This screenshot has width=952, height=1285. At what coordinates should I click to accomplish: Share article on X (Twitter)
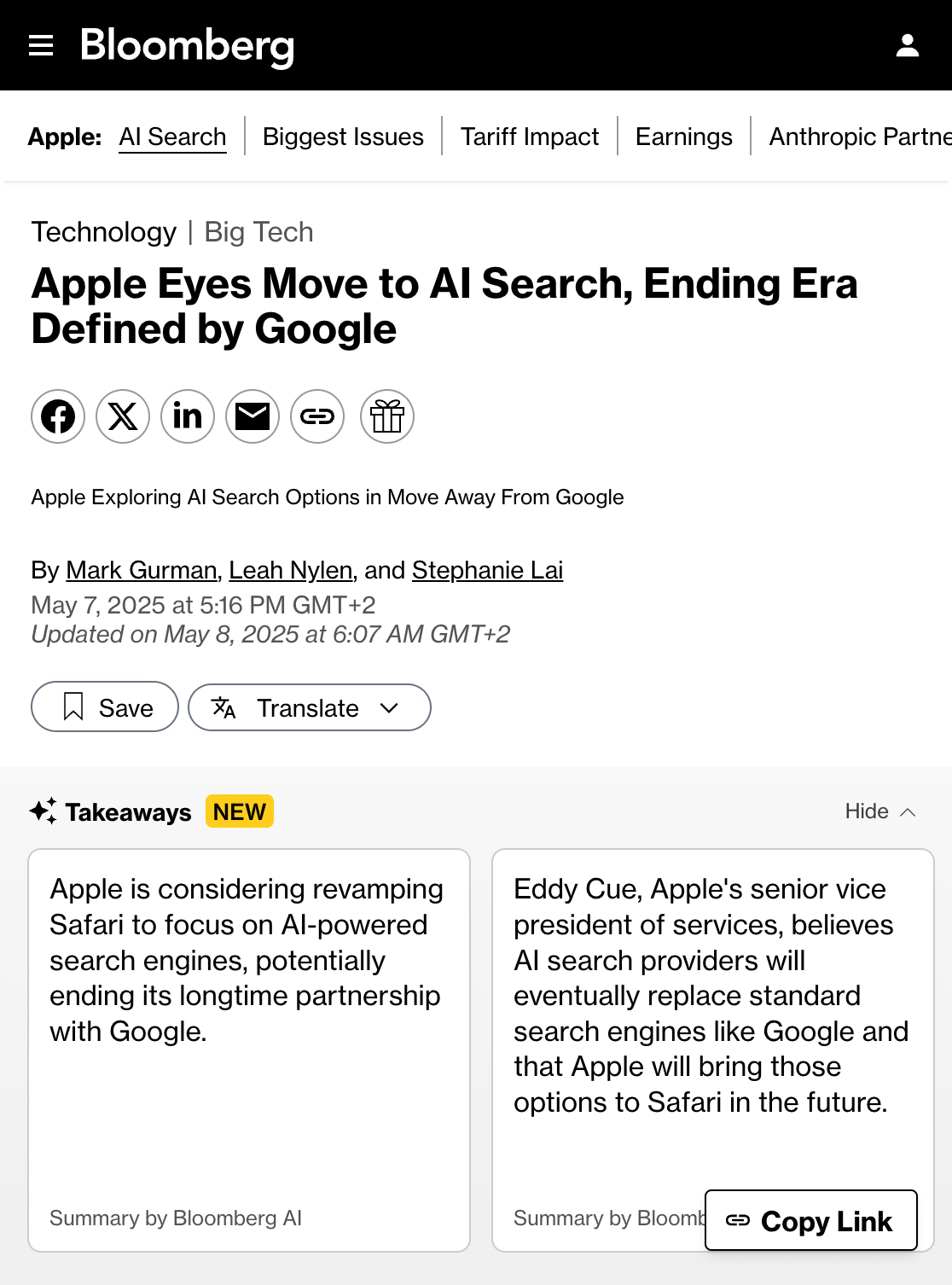click(x=123, y=416)
